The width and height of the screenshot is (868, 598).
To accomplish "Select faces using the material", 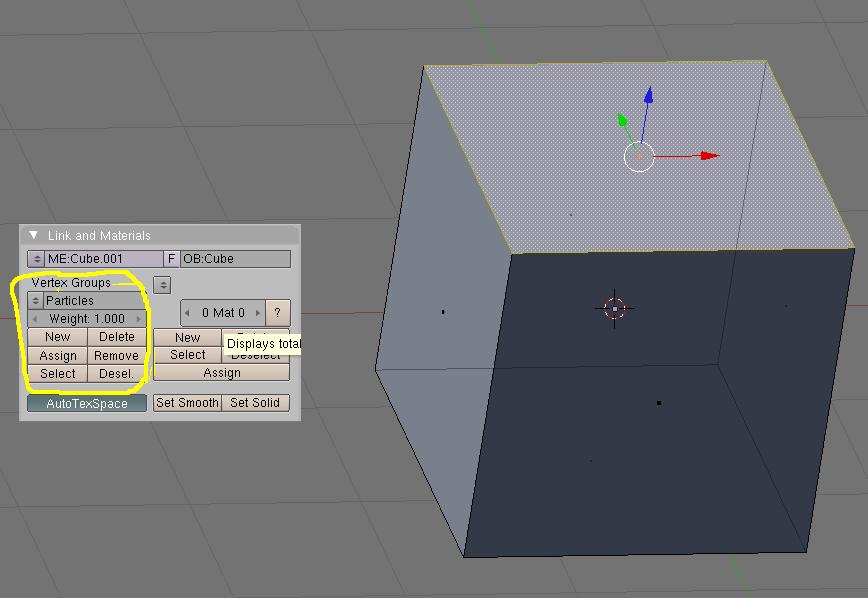I will coord(188,355).
